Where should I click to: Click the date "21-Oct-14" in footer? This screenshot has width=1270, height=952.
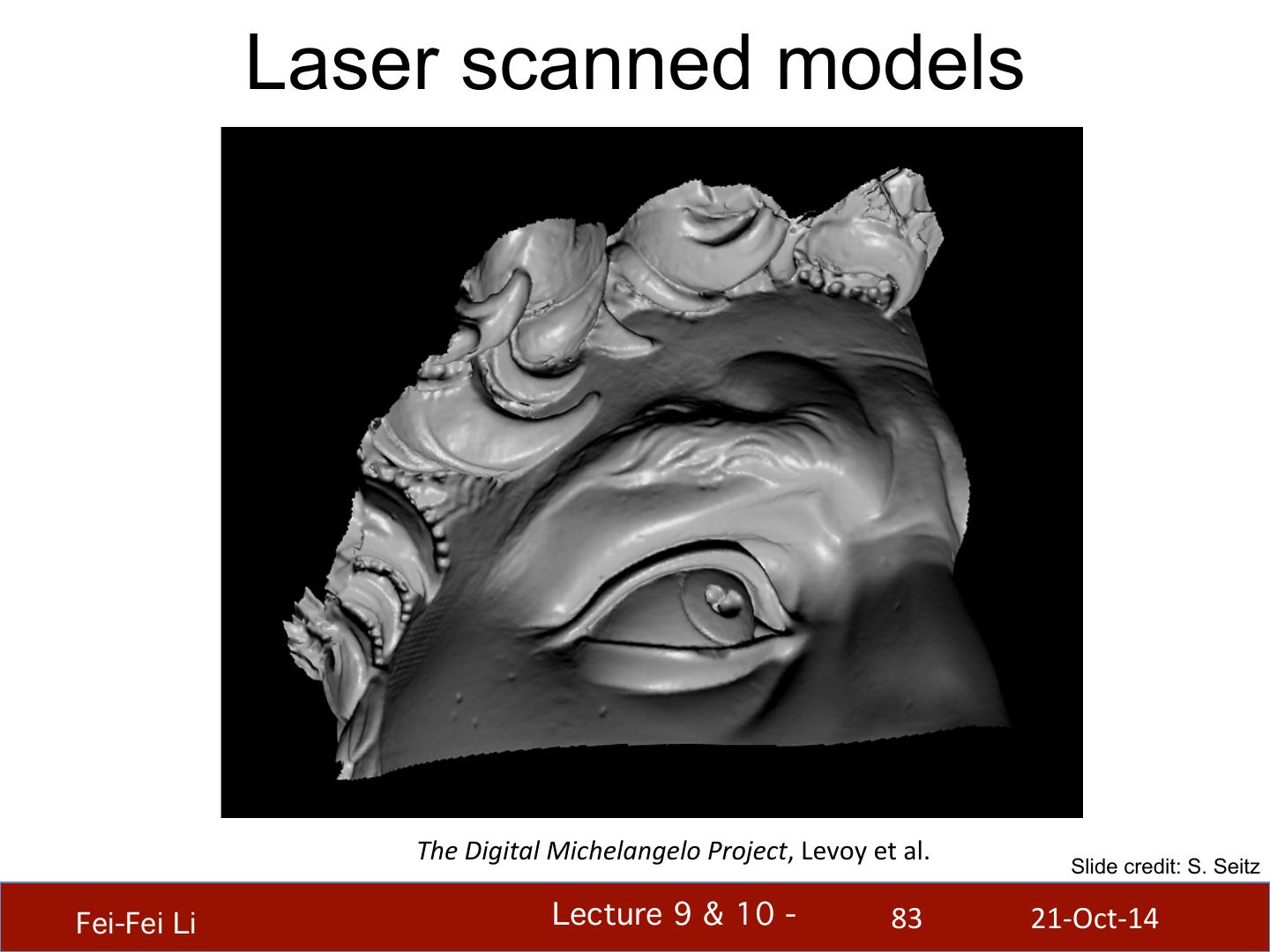[x=1094, y=919]
